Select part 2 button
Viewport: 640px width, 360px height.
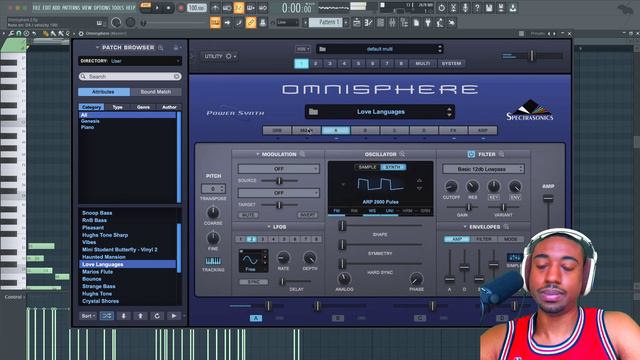point(316,64)
